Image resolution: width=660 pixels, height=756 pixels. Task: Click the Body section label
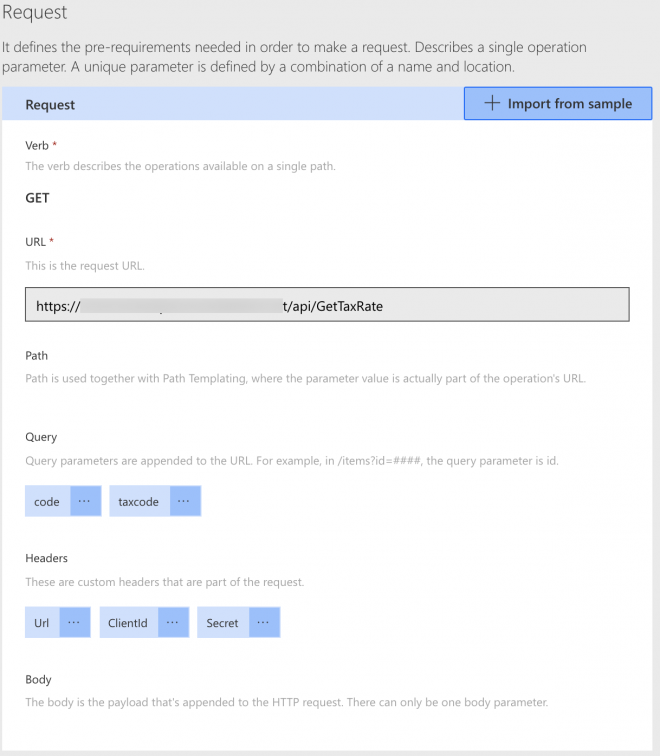coord(38,679)
